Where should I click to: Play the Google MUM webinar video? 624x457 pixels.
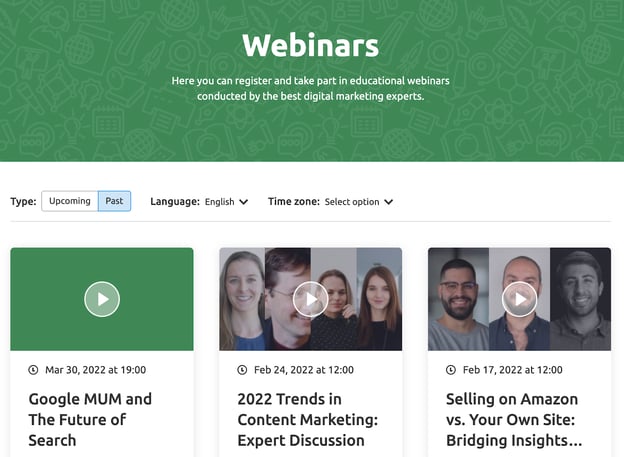coord(102,299)
